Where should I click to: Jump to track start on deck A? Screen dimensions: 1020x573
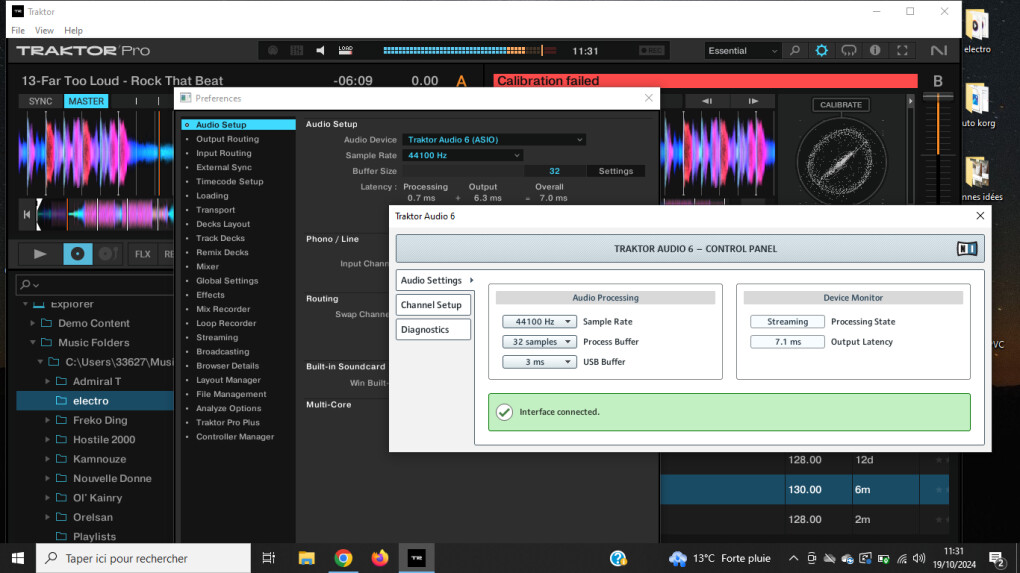coord(27,214)
